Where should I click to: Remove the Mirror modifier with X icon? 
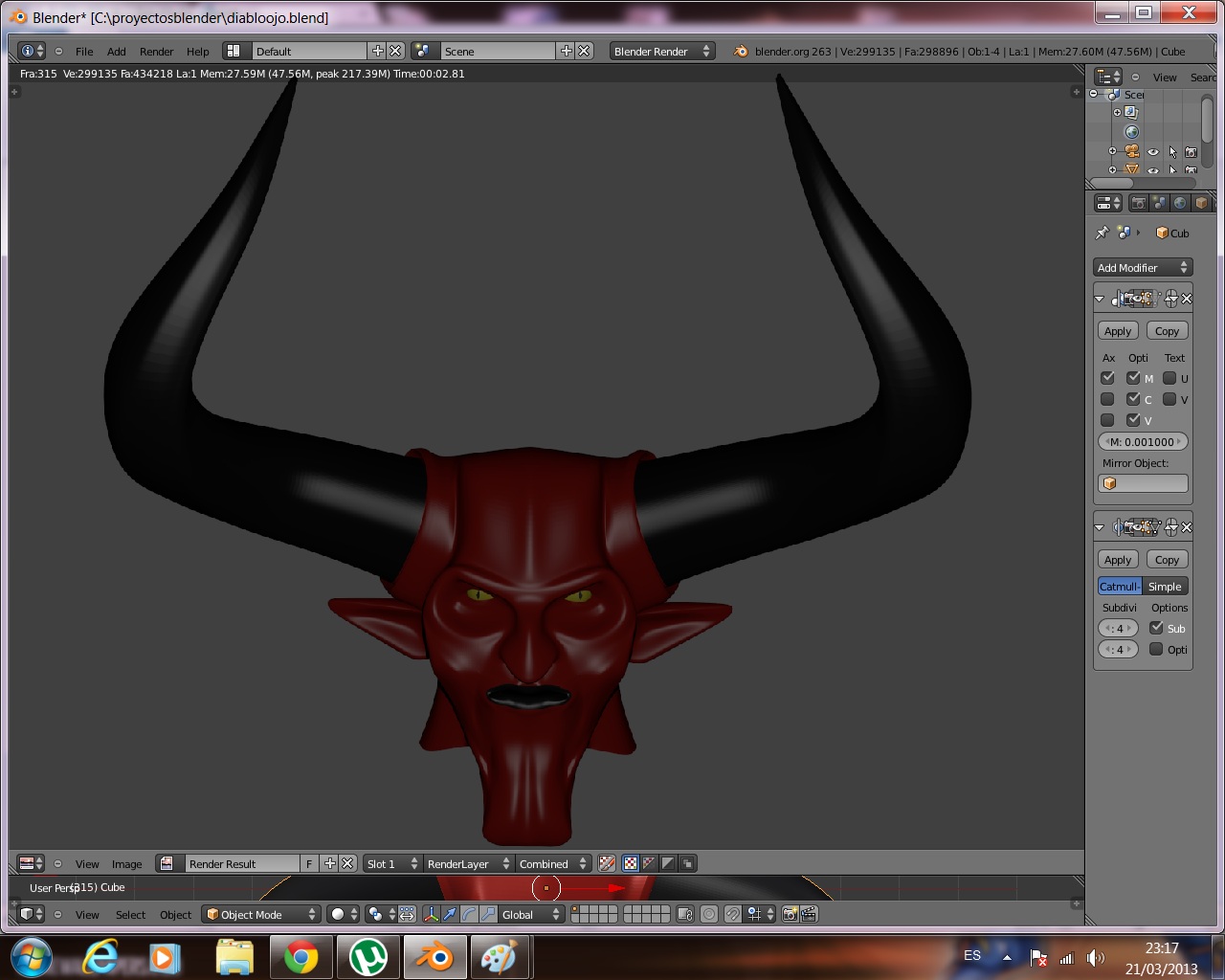tap(1187, 299)
